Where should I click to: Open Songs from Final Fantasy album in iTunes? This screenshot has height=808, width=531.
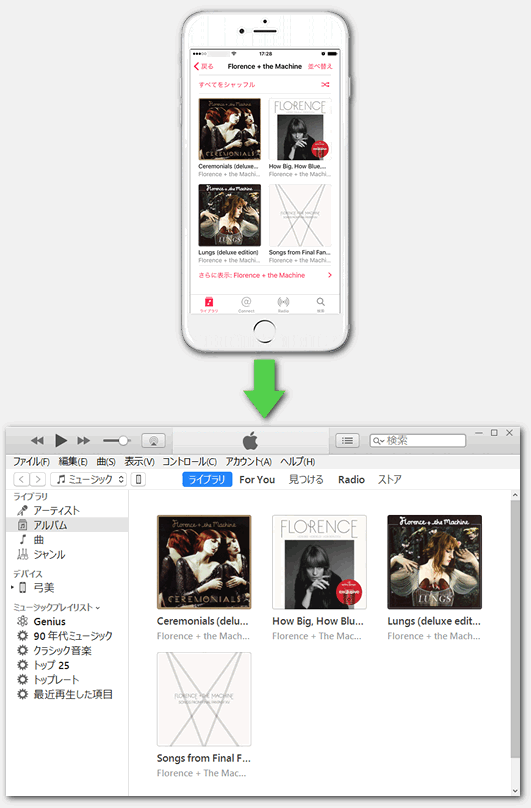[204, 699]
